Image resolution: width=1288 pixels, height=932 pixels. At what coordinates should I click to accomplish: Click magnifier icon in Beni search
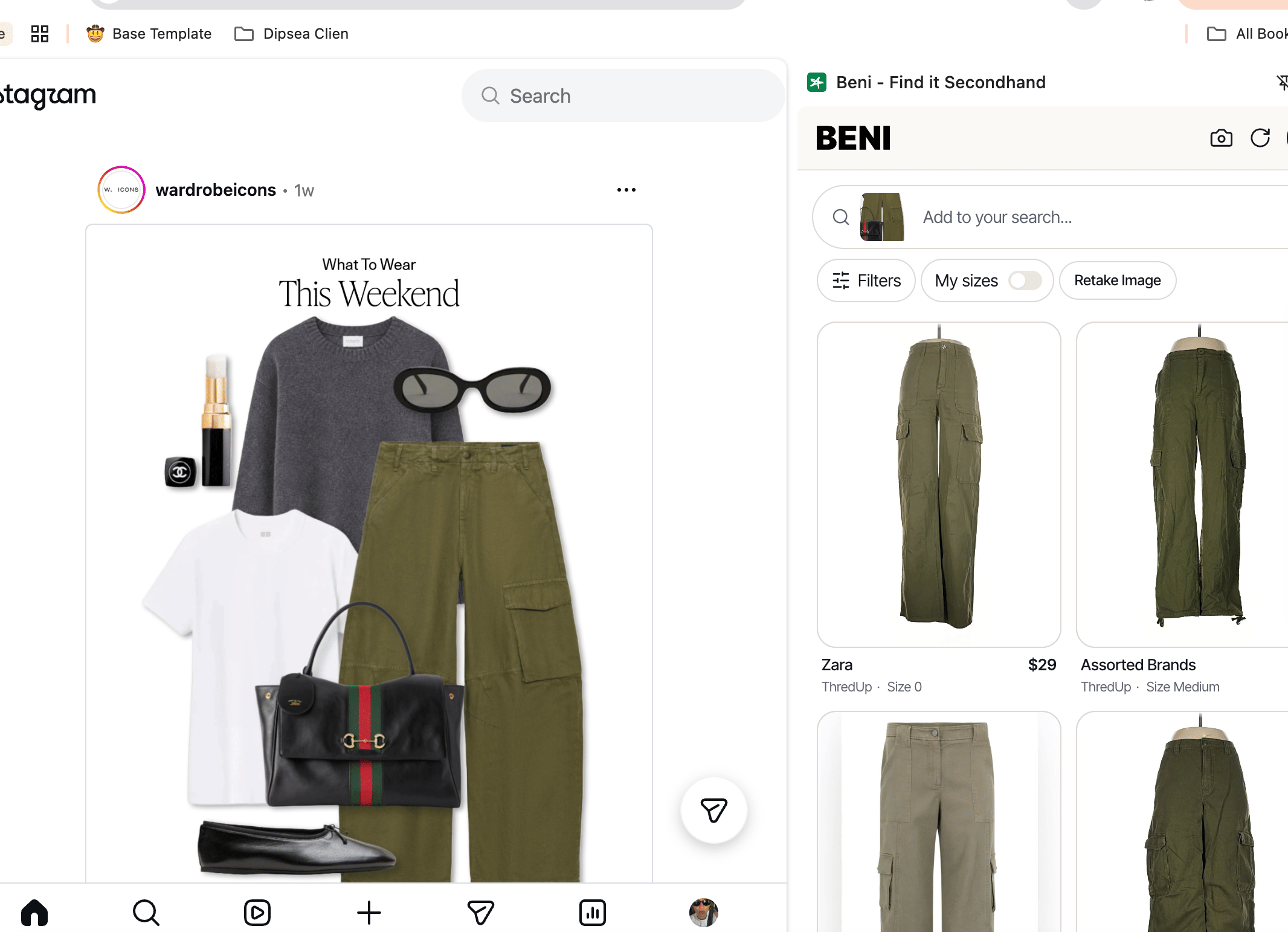[840, 217]
